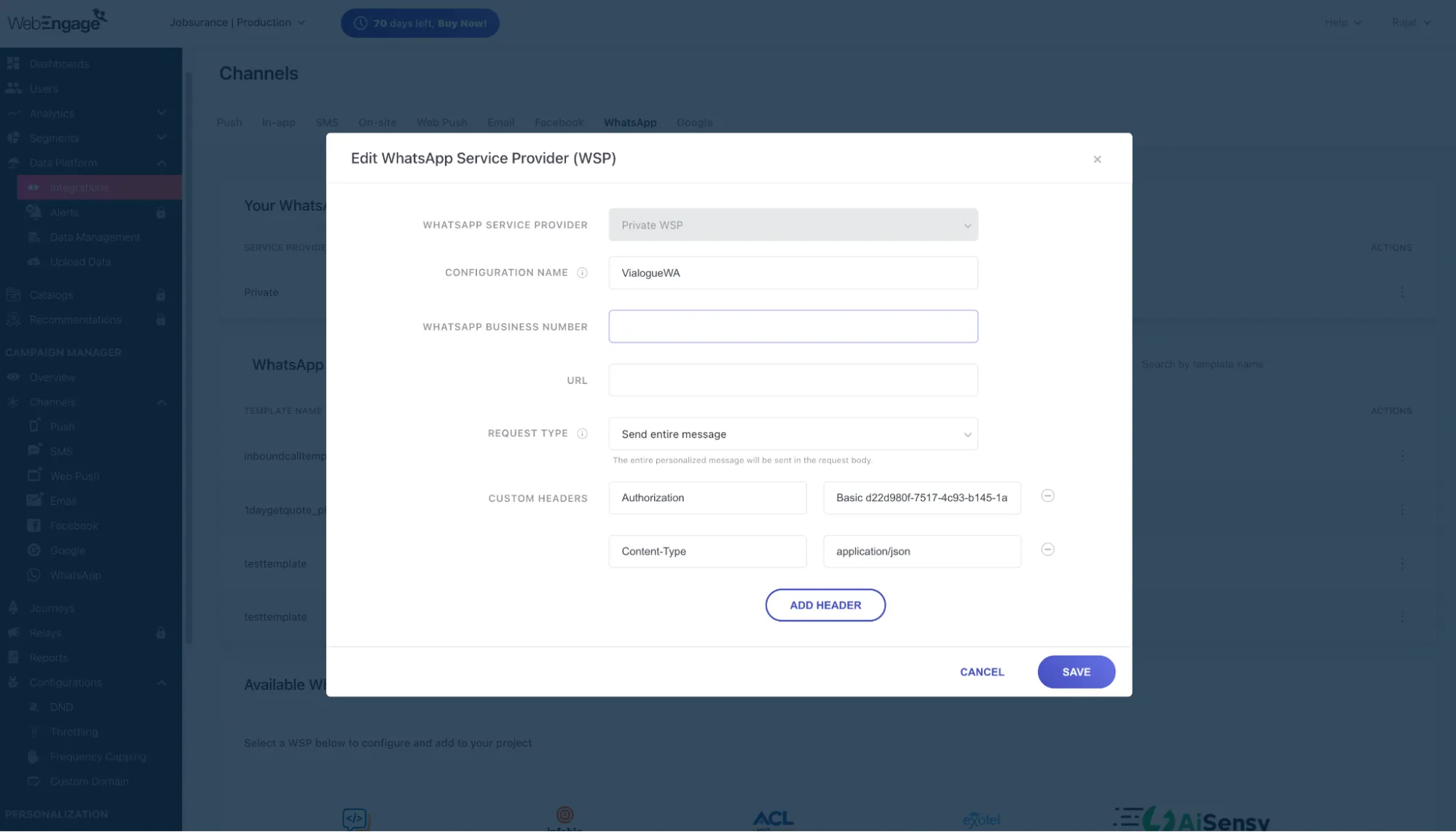This screenshot has height=832, width=1456.
Task: Close the Edit WSP dialog
Action: [x=1097, y=160]
